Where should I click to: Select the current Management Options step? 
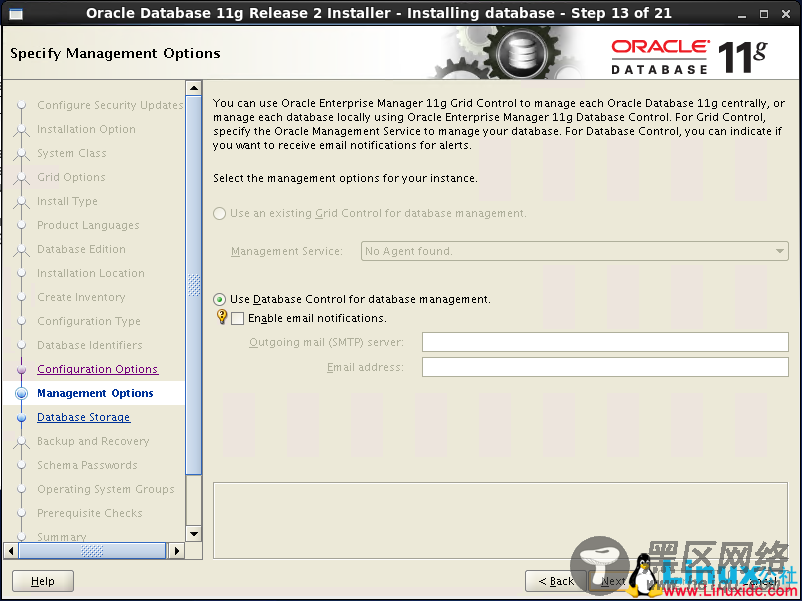[95, 393]
